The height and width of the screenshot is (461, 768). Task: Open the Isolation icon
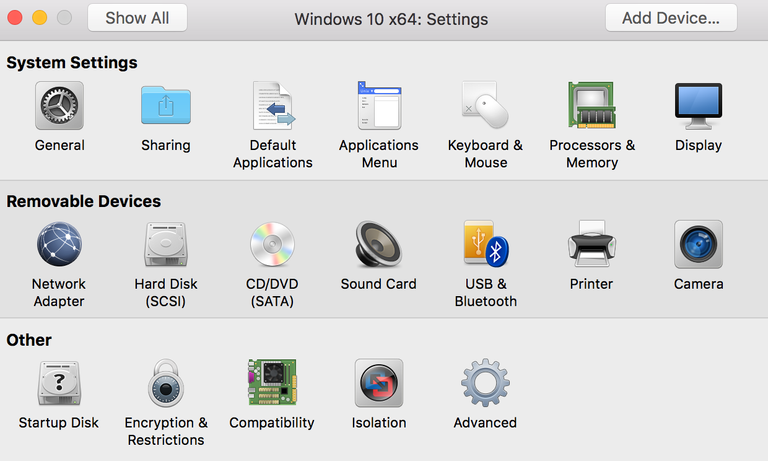click(x=379, y=383)
